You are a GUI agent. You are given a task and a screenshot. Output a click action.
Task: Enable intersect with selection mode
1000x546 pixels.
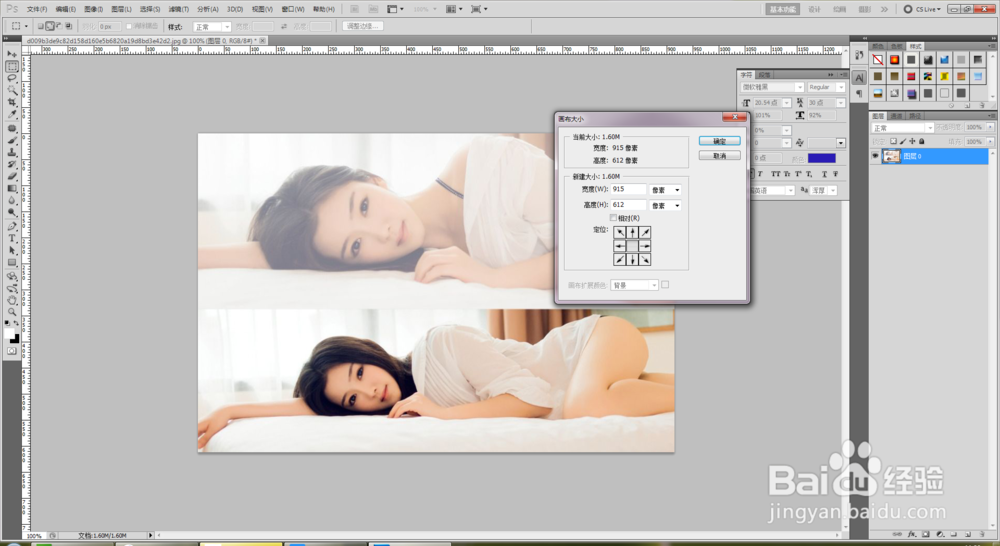pos(69,26)
